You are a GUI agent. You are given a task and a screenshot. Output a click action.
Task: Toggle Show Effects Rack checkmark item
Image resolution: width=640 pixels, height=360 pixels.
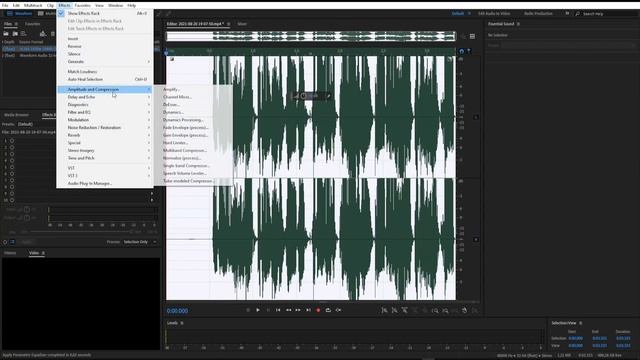105,13
